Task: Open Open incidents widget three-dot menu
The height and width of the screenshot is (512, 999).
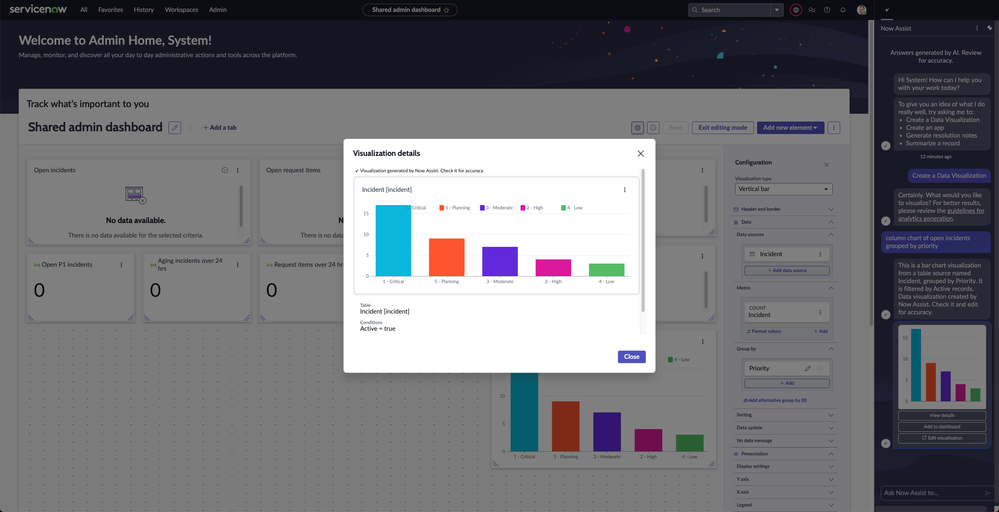Action: pos(238,171)
